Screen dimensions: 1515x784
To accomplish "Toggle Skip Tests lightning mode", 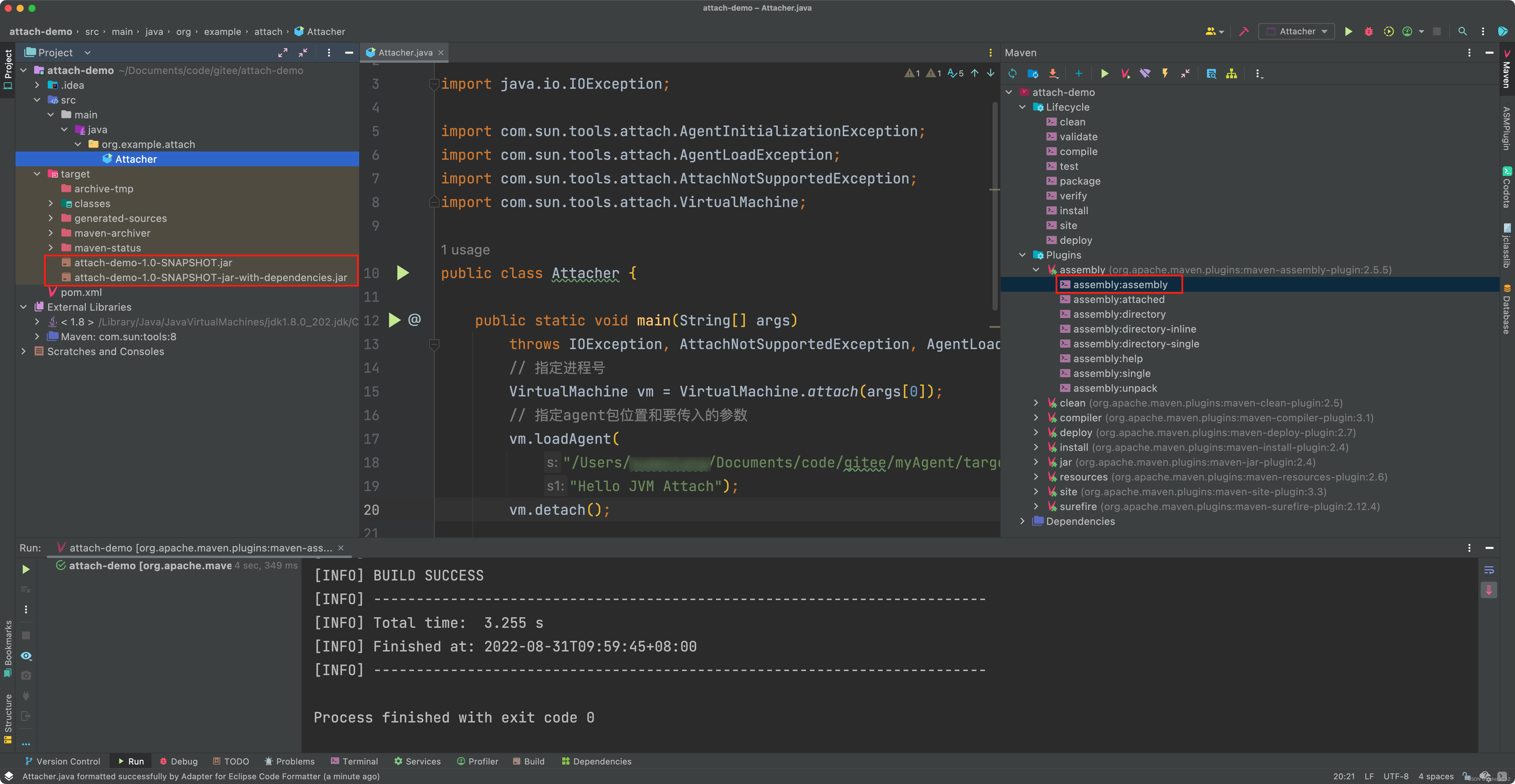I will point(1164,73).
